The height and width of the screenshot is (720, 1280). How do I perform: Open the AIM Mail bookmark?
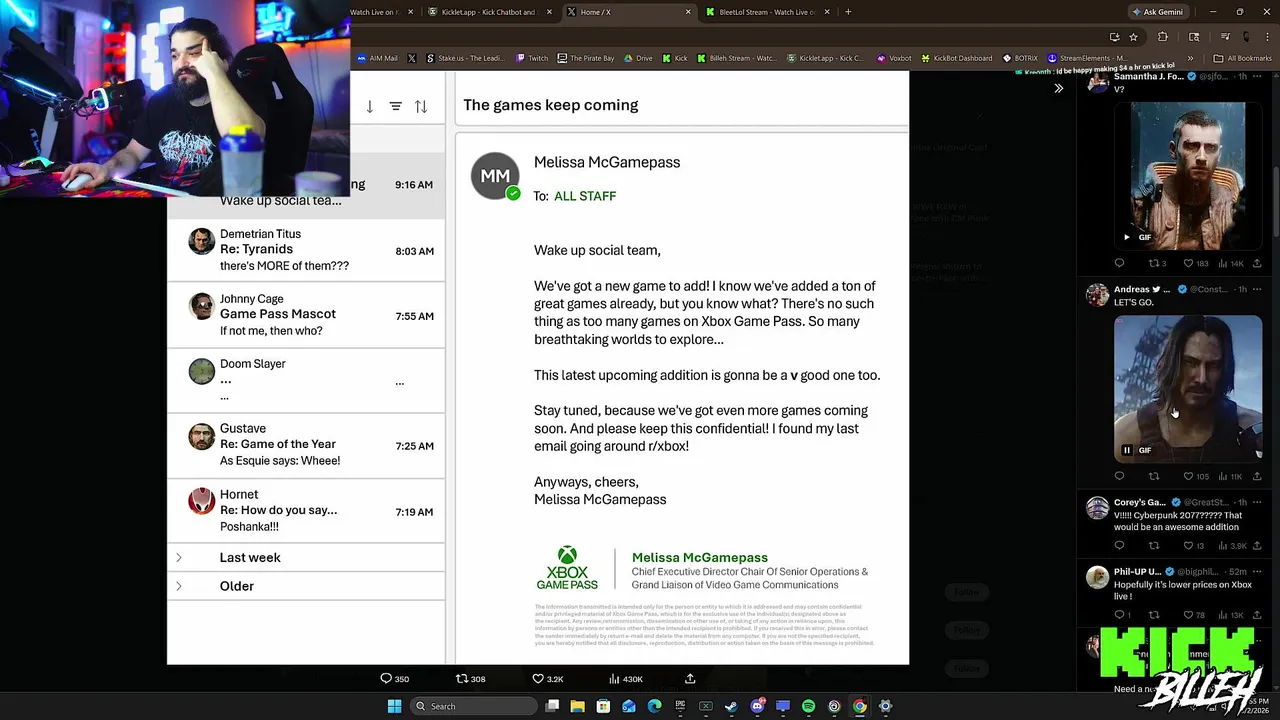pos(377,58)
